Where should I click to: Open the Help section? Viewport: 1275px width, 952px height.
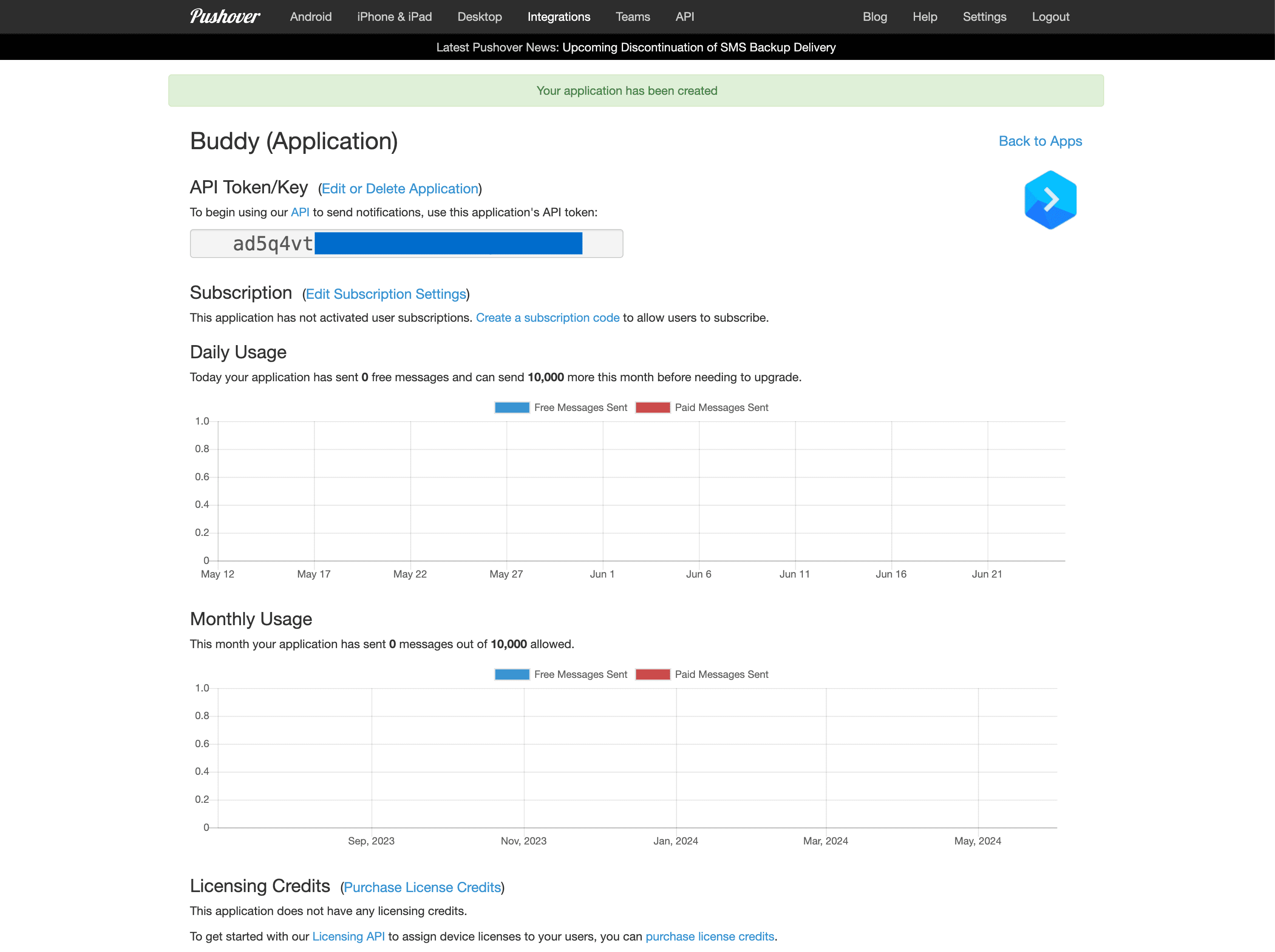tap(924, 16)
